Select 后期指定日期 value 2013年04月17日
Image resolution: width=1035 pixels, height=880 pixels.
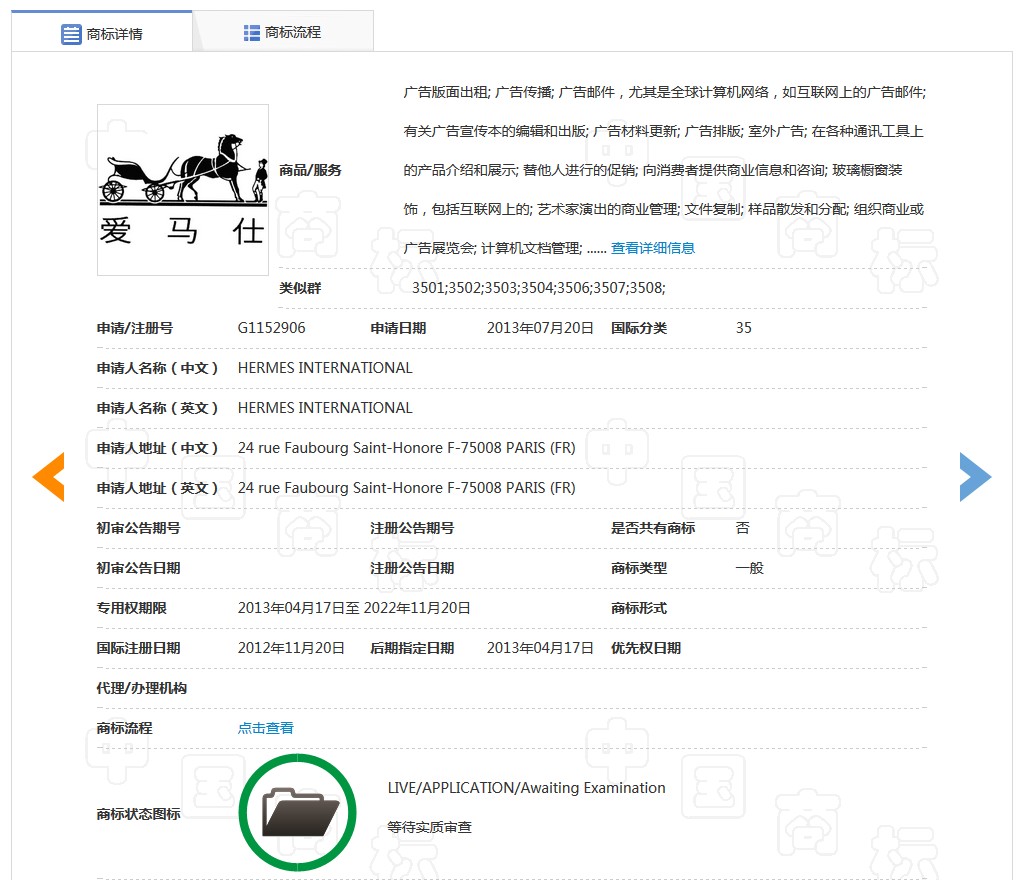click(x=540, y=648)
